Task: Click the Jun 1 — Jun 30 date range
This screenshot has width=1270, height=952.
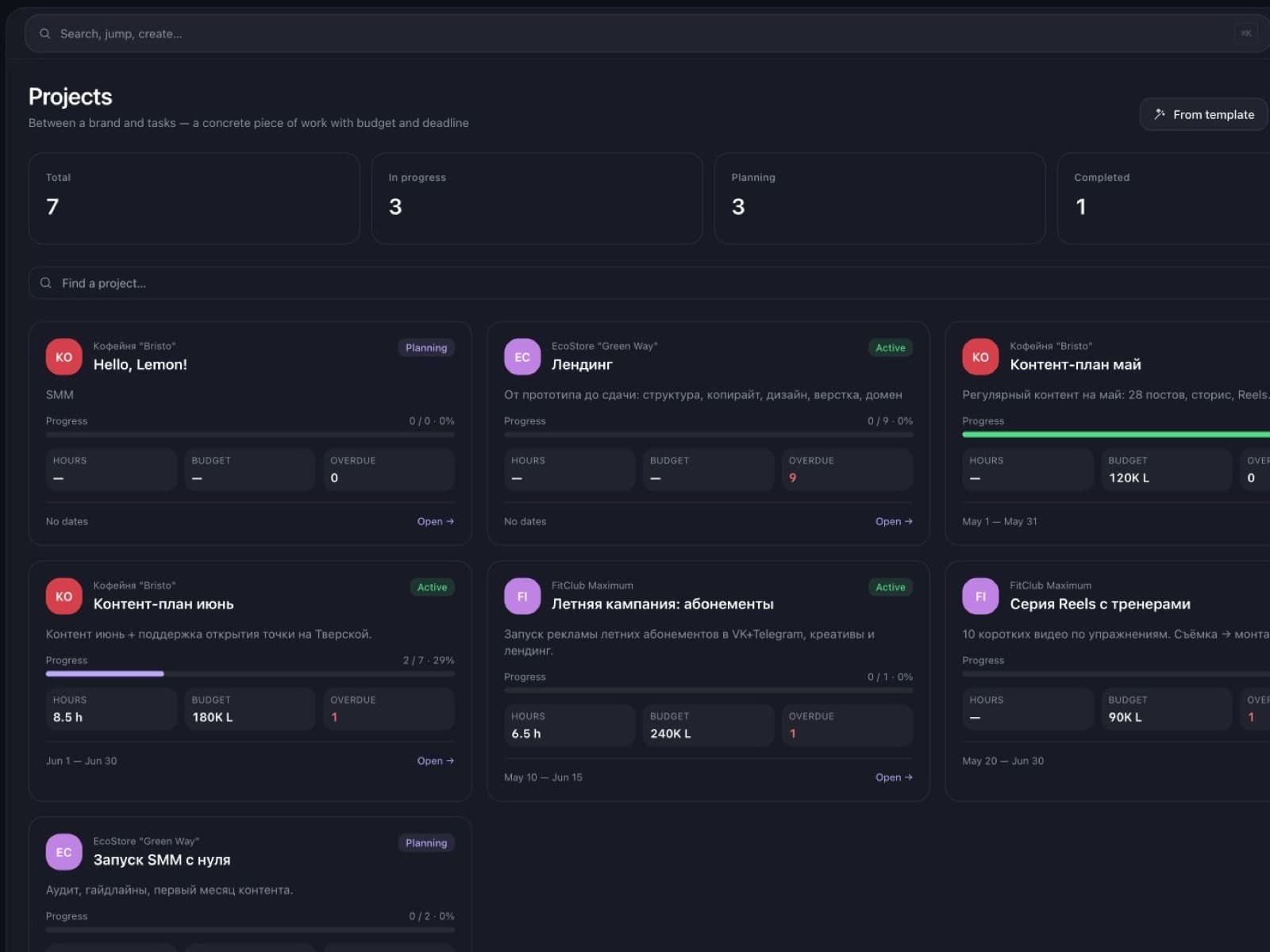Action: pos(81,761)
